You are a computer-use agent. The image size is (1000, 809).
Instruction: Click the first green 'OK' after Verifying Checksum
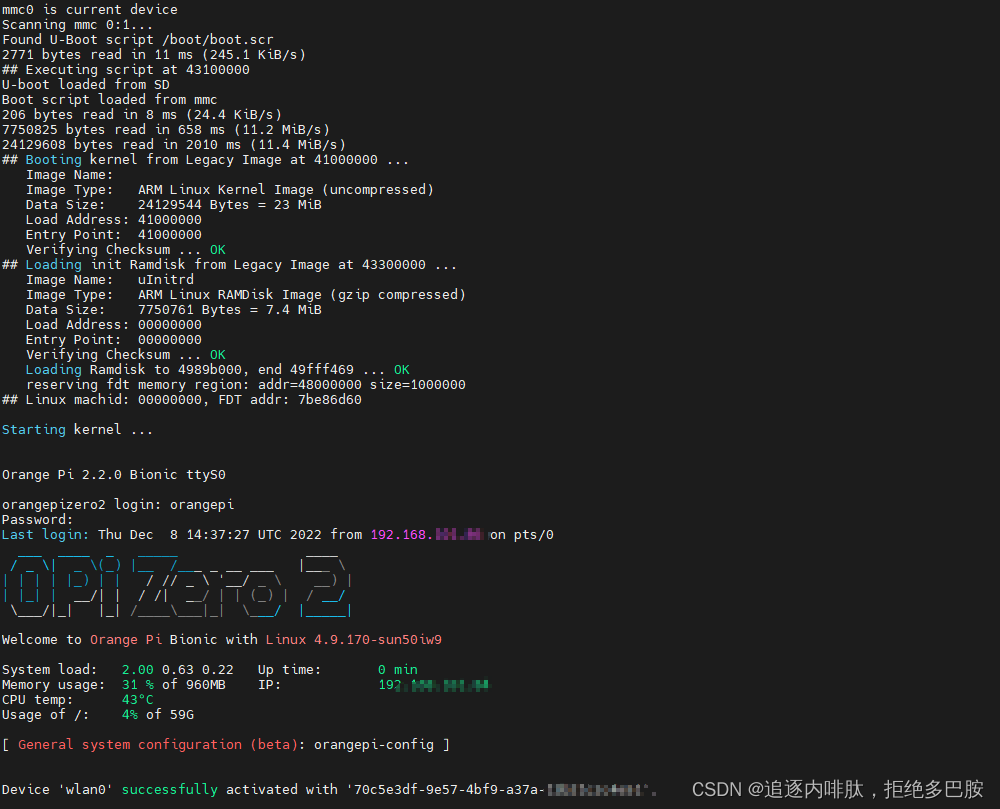[x=217, y=250]
